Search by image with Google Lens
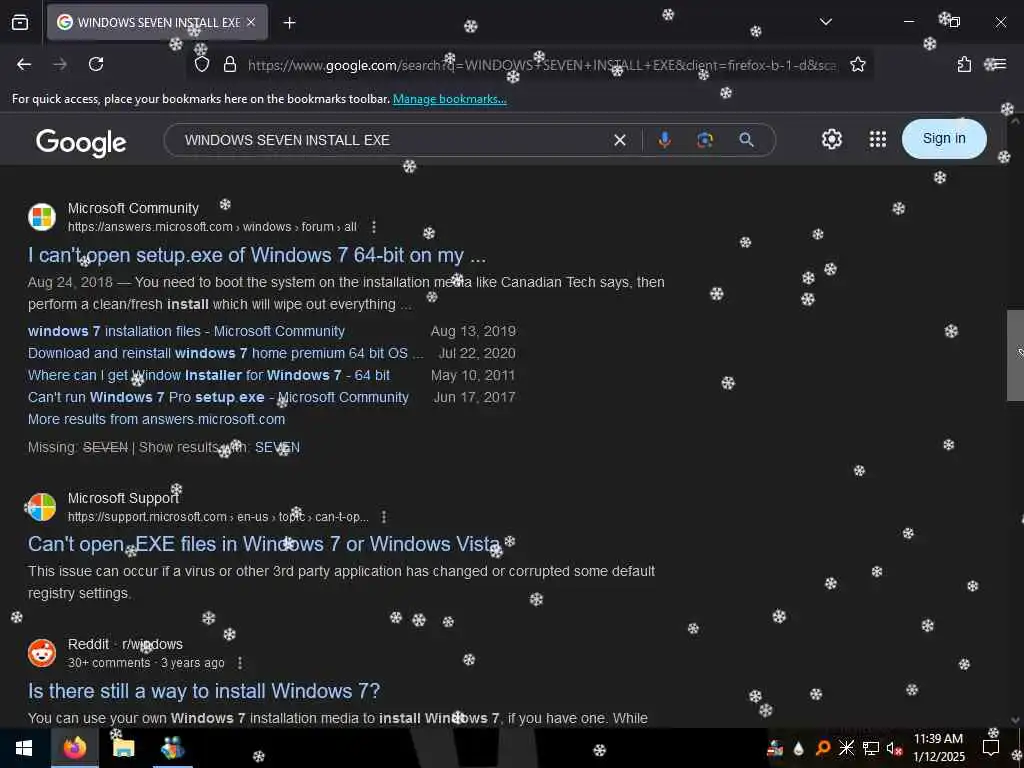 coord(705,140)
